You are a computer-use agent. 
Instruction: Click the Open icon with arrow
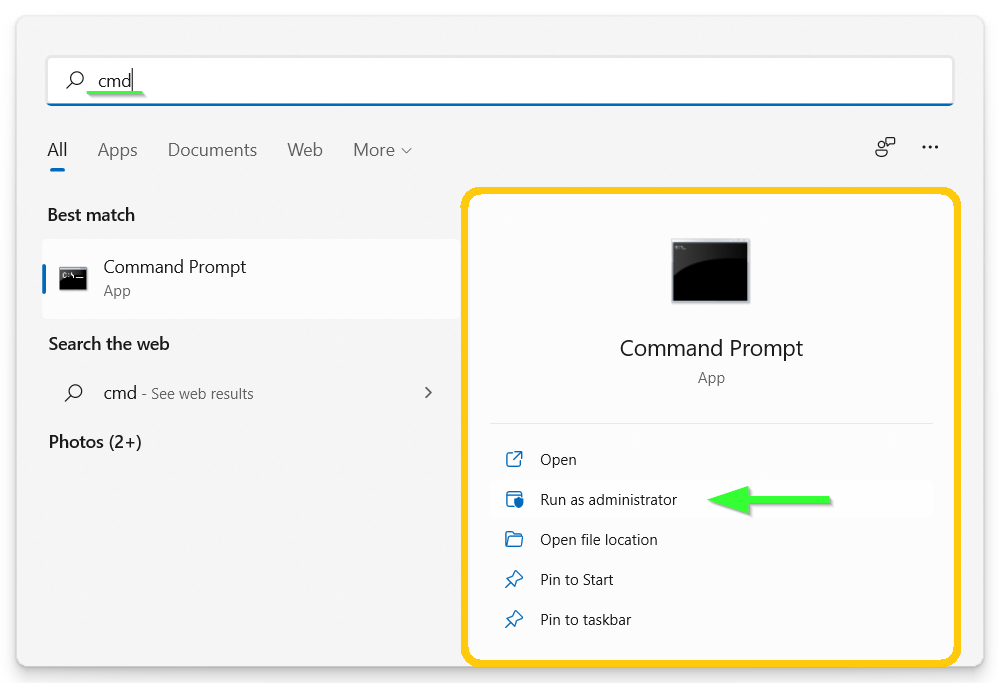(x=514, y=459)
